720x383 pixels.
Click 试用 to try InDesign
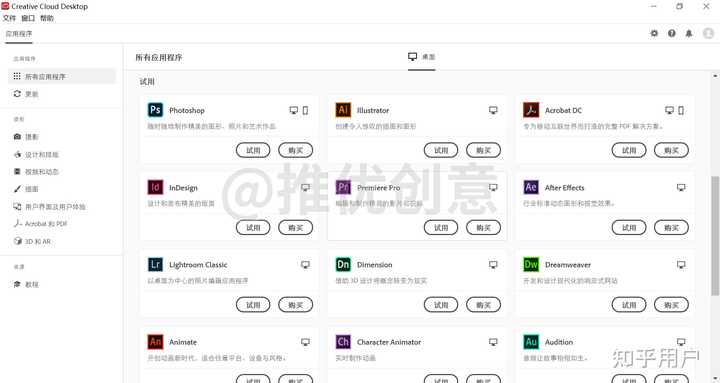[x=253, y=227]
